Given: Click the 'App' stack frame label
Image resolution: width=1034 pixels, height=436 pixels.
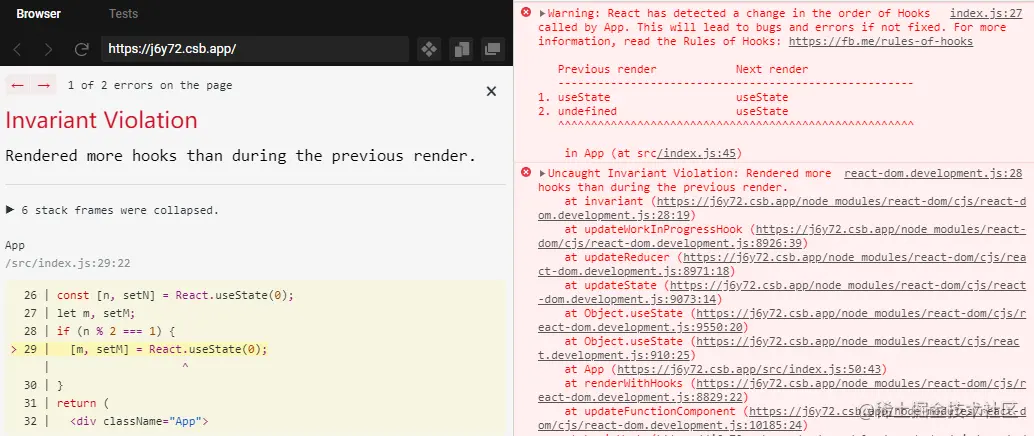Looking at the screenshot, I should coord(15,245).
